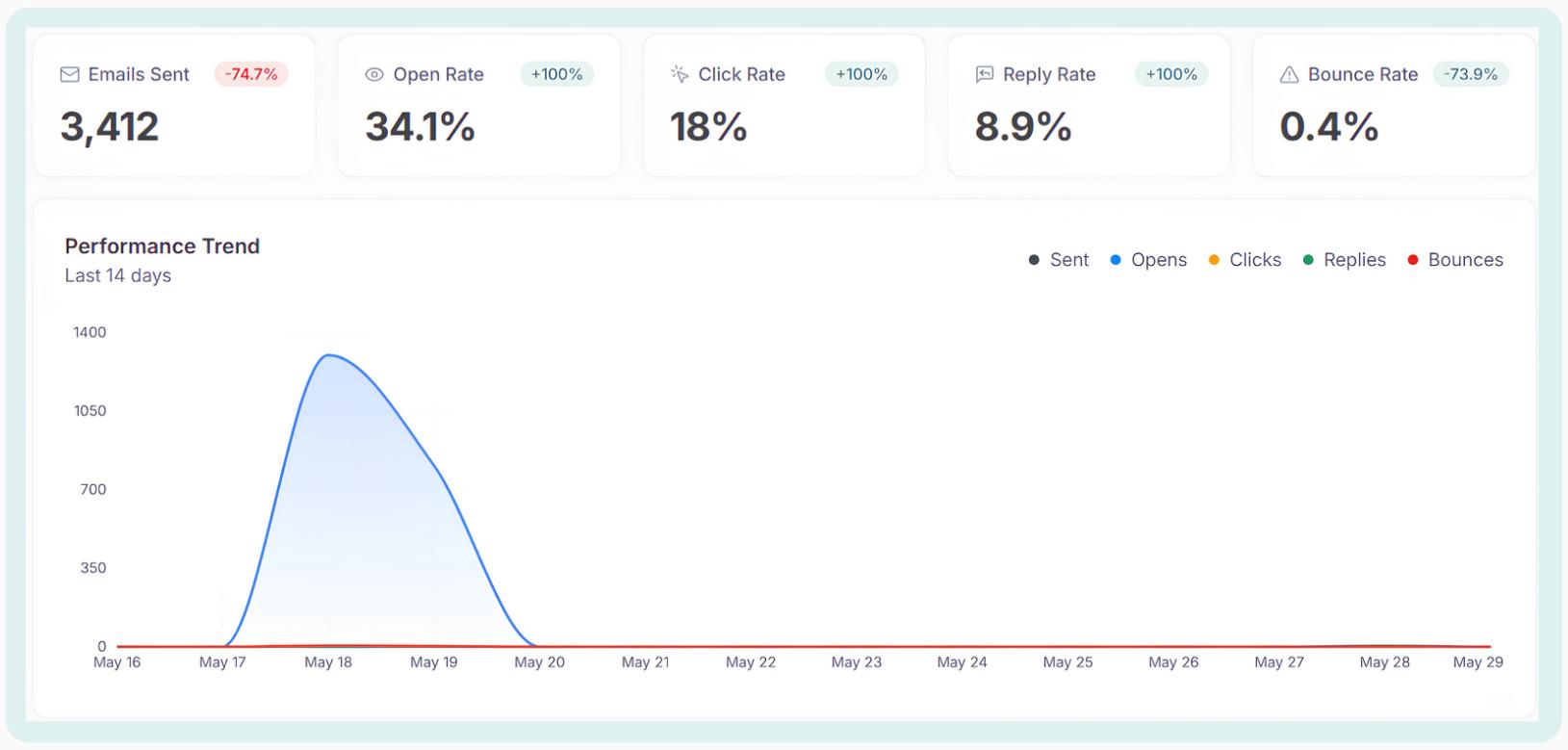The height and width of the screenshot is (750, 1568).
Task: Click the warning triangle beside Bounce Rate
Action: (1289, 74)
